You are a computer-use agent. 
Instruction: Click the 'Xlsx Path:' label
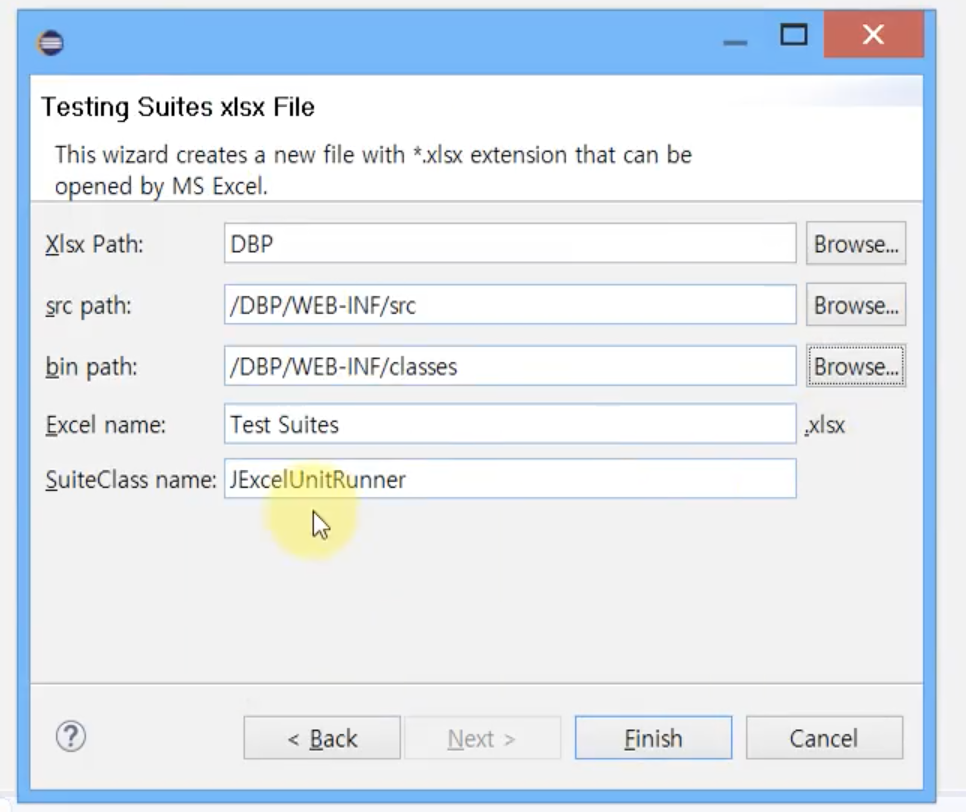94,245
